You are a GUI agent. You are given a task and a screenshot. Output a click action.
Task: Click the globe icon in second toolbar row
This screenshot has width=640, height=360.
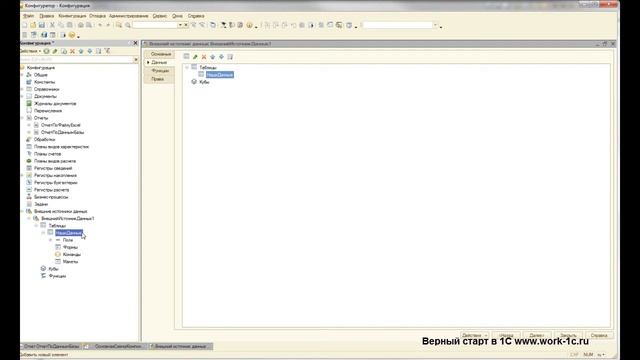pyautogui.click(x=44, y=35)
